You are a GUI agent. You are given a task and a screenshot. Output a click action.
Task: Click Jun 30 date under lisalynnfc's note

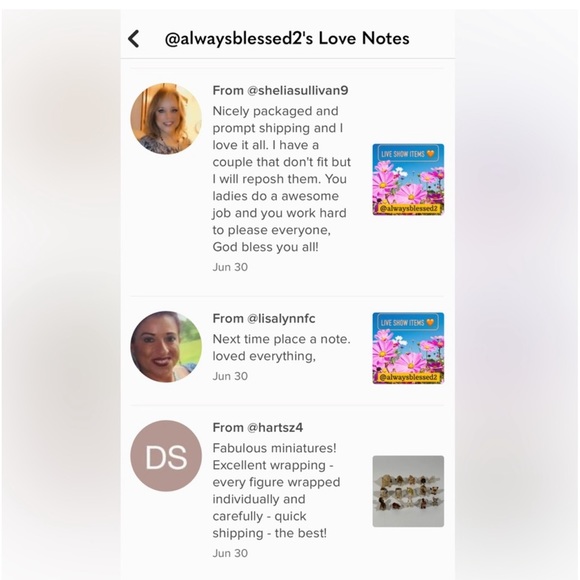point(230,376)
